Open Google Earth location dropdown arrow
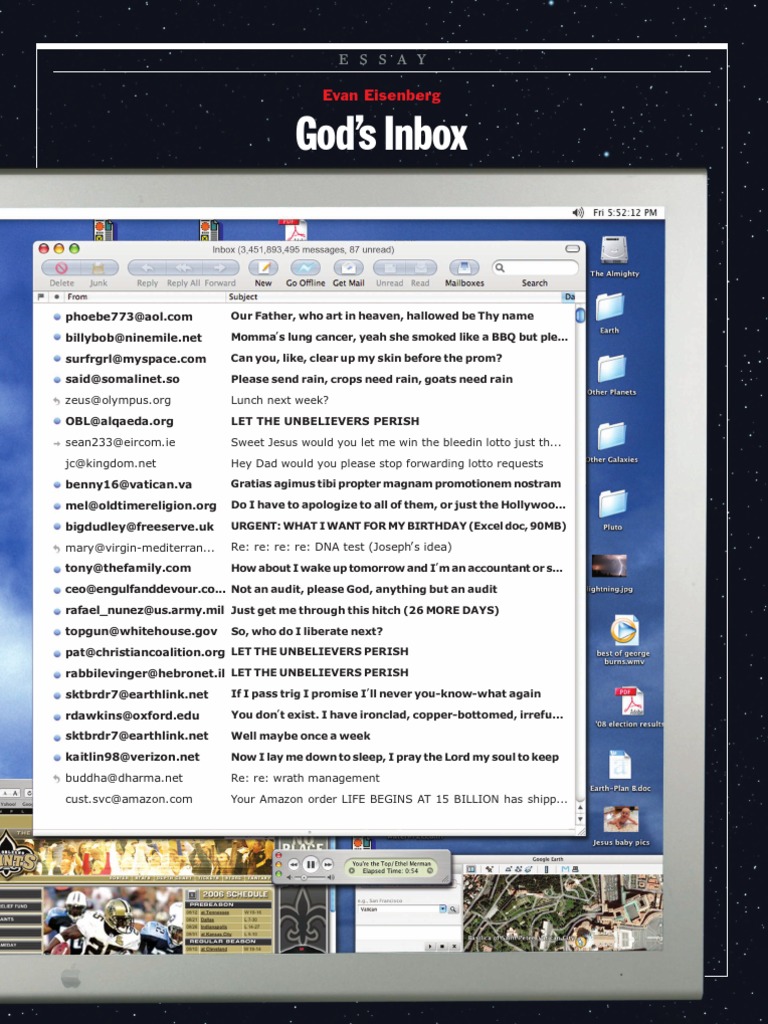 [x=443, y=909]
